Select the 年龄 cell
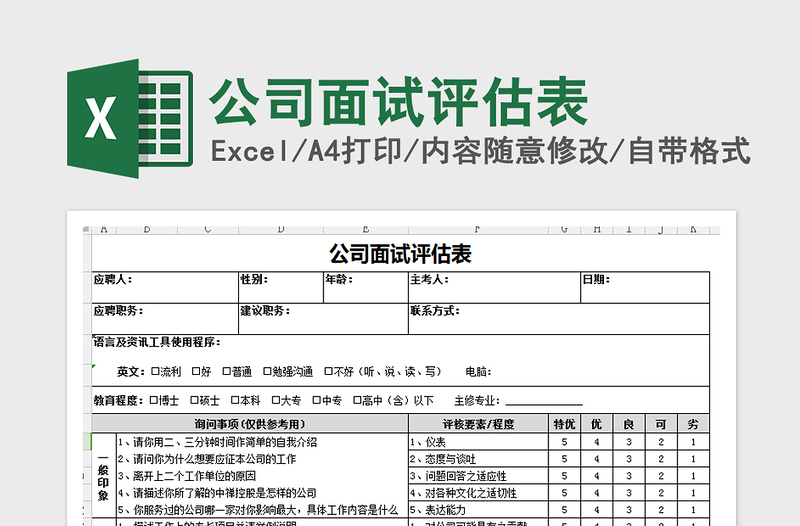The height and width of the screenshot is (526, 800). (x=366, y=288)
